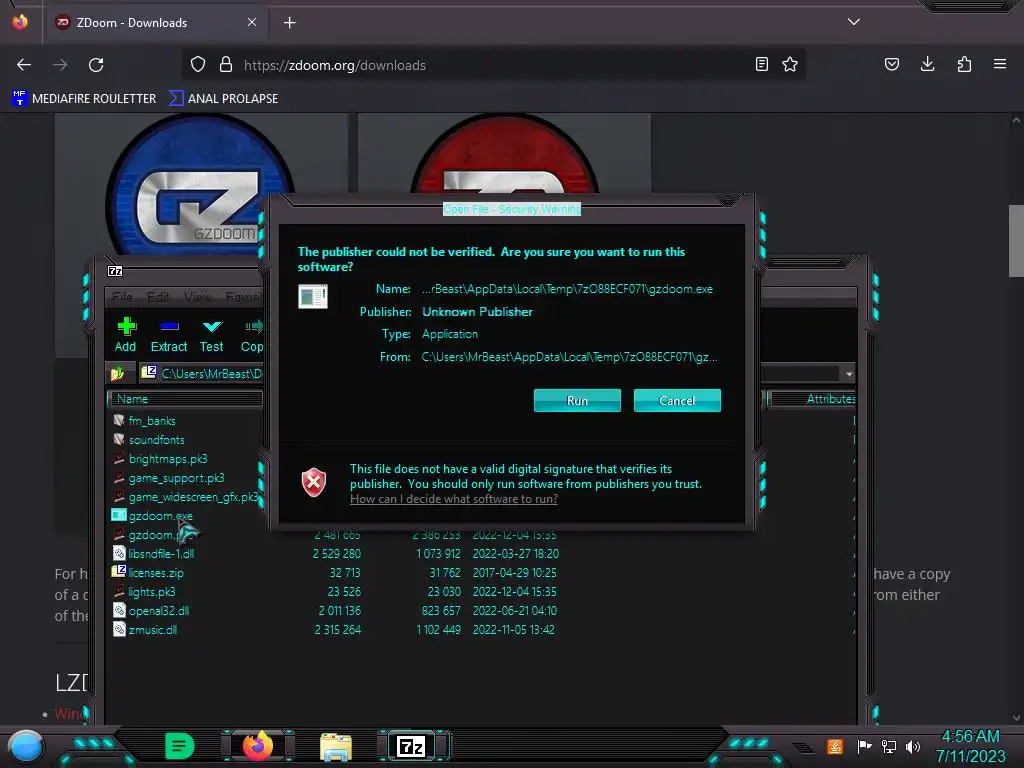Select the ZDoom - Downloads tab
This screenshot has height=768, width=1024.
[x=157, y=22]
